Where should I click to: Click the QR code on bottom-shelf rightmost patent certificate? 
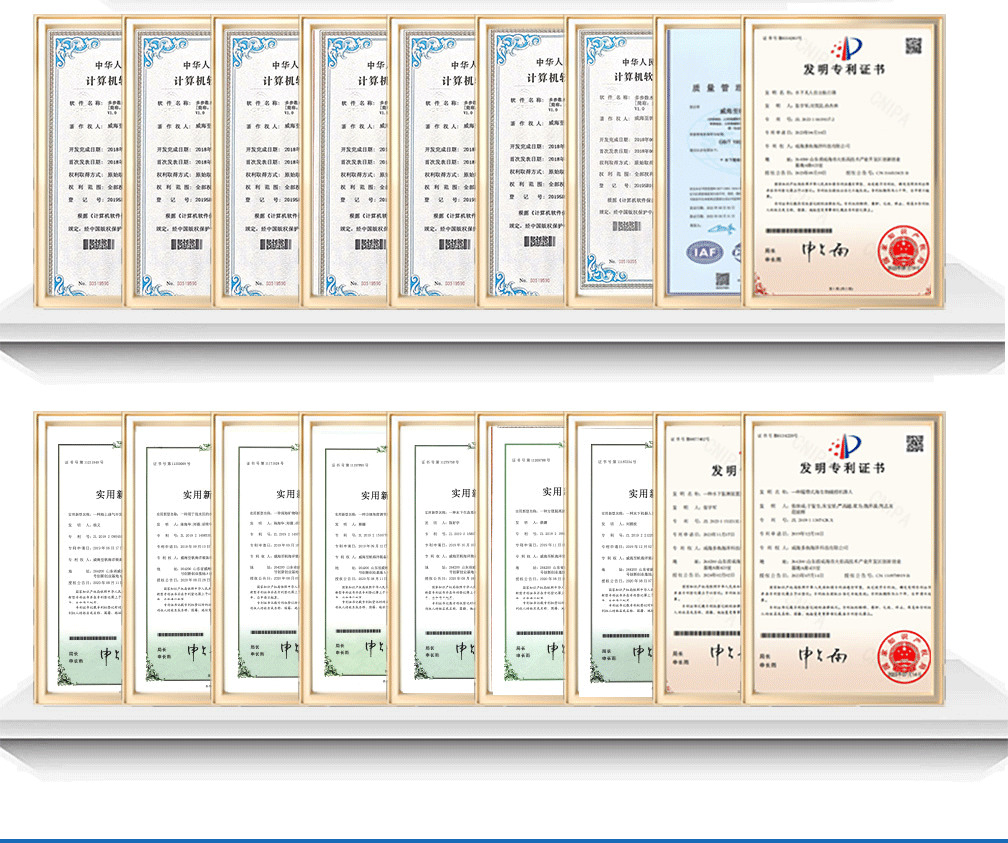(914, 443)
